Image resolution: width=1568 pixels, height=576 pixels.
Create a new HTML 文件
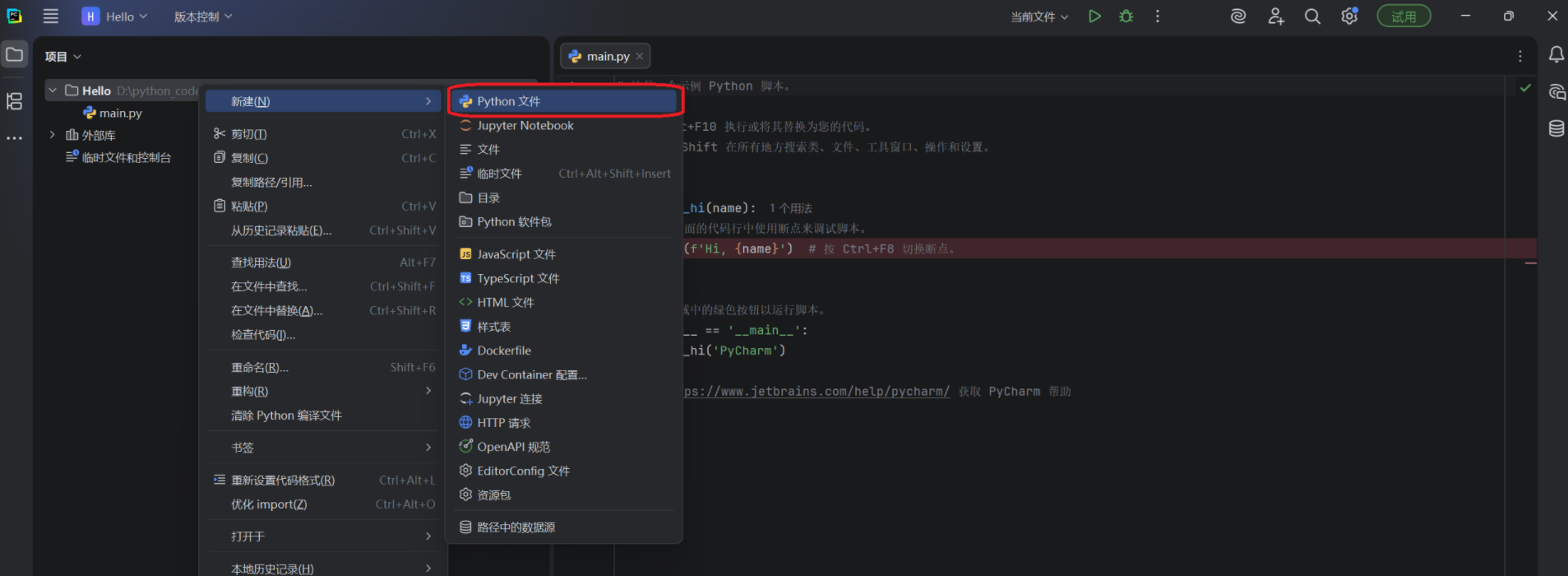(564, 302)
